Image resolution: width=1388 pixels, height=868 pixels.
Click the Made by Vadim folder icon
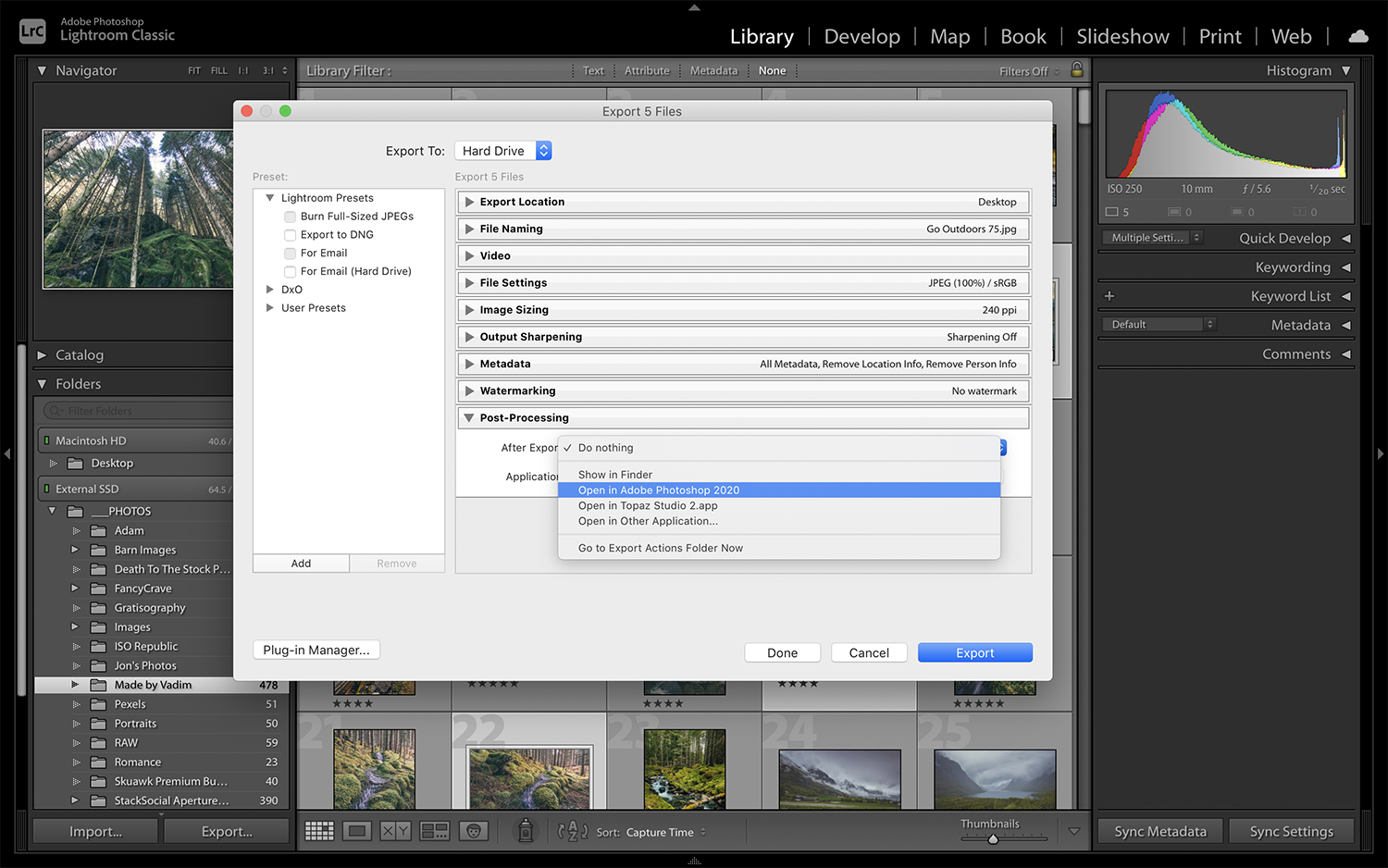tap(98, 685)
